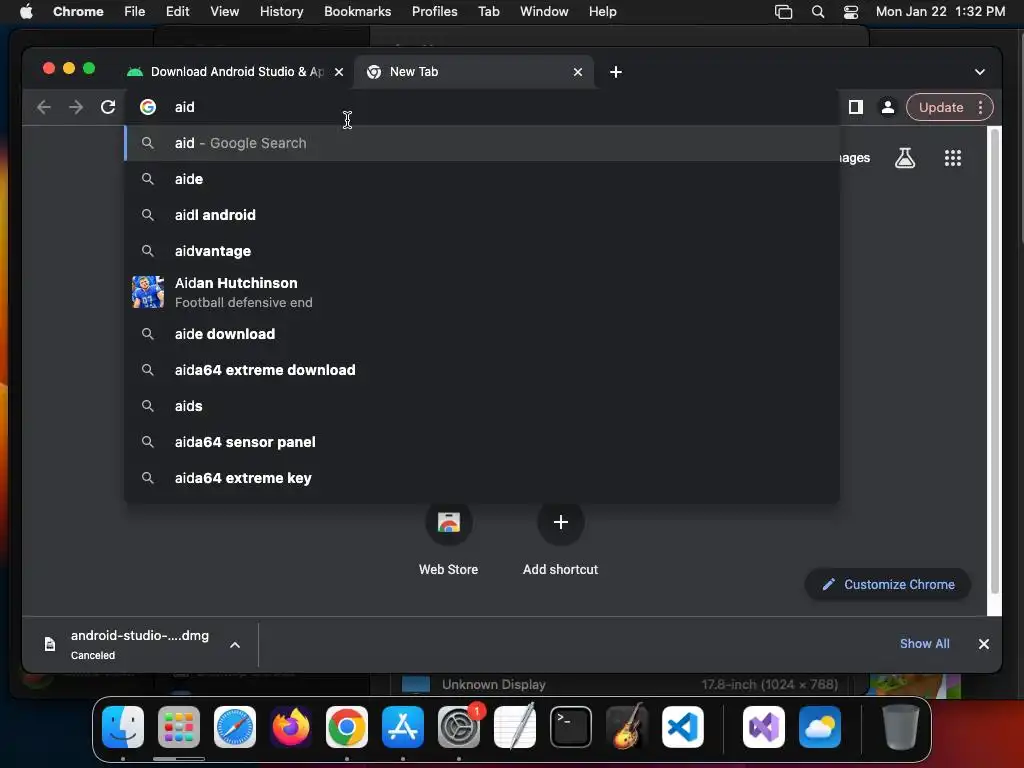Image resolution: width=1024 pixels, height=768 pixels.
Task: Open Finder from the Dock
Action: 123,727
